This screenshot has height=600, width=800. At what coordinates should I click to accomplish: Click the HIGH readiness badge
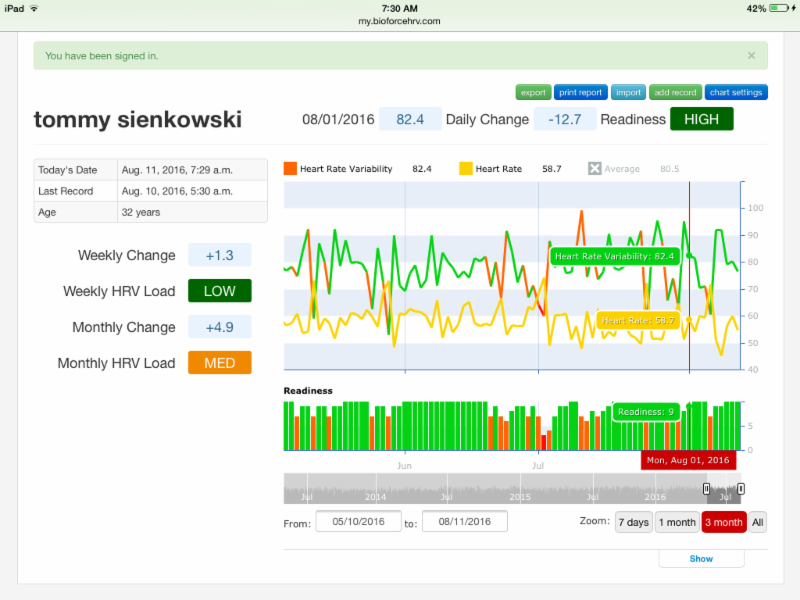click(x=701, y=119)
